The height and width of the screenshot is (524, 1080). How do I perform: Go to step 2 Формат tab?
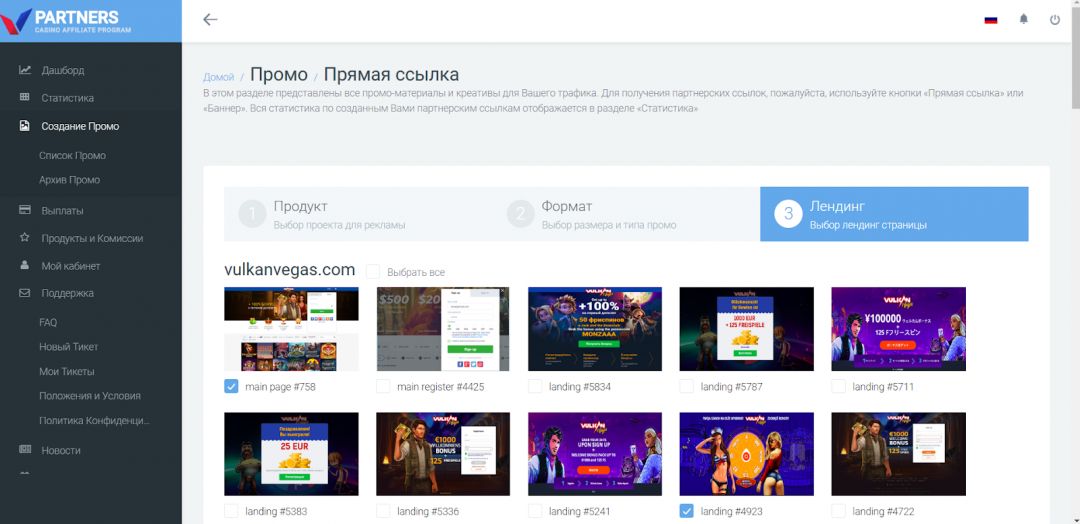[626, 214]
